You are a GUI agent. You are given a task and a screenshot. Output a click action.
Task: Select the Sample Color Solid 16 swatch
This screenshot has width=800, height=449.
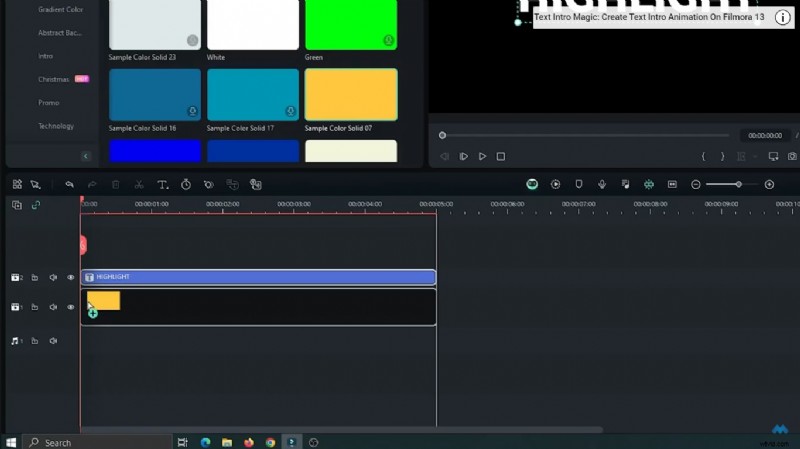(155, 94)
